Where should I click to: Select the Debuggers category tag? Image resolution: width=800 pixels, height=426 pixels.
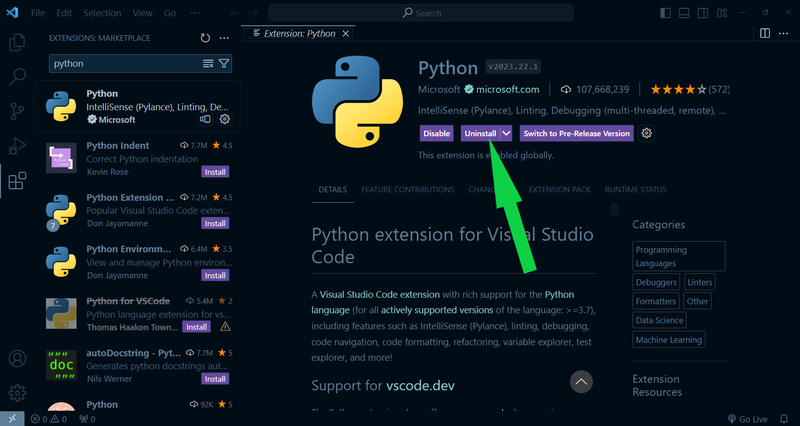tap(656, 282)
